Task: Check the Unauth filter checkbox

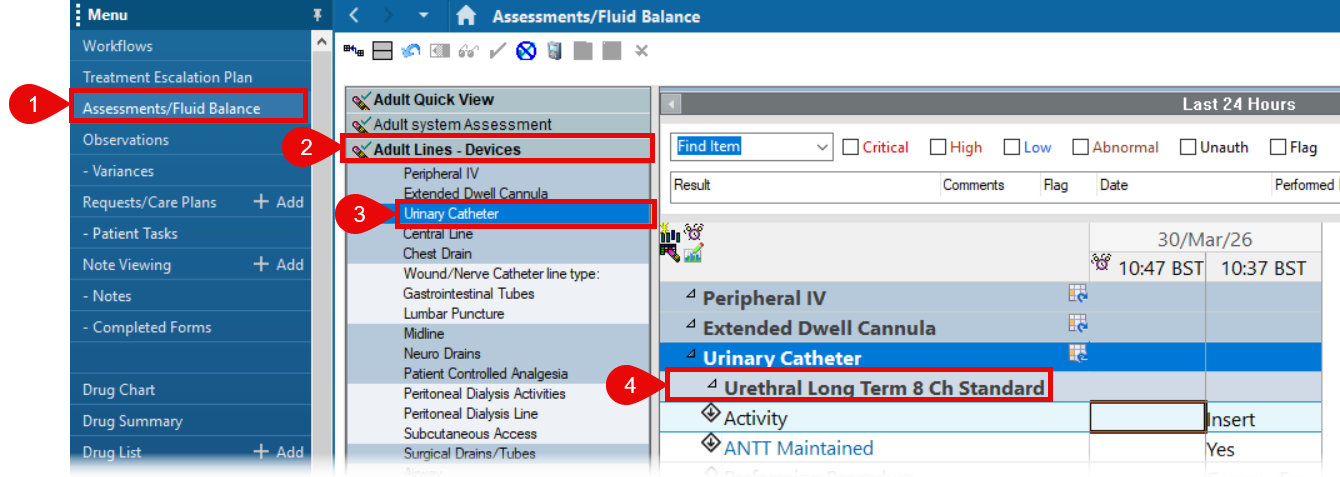Action: point(1188,147)
